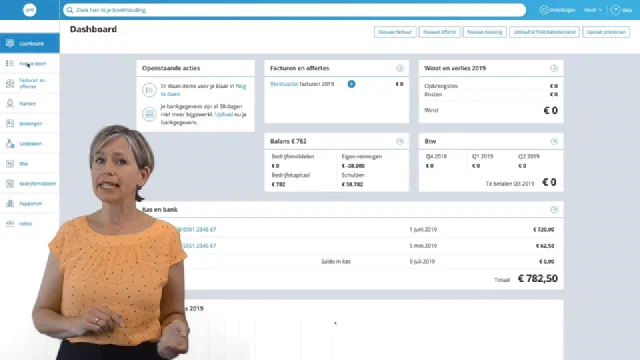Viewport: 640px width, 360px height.
Task: Open the Verstuurde facturen link
Action: (x=284, y=84)
